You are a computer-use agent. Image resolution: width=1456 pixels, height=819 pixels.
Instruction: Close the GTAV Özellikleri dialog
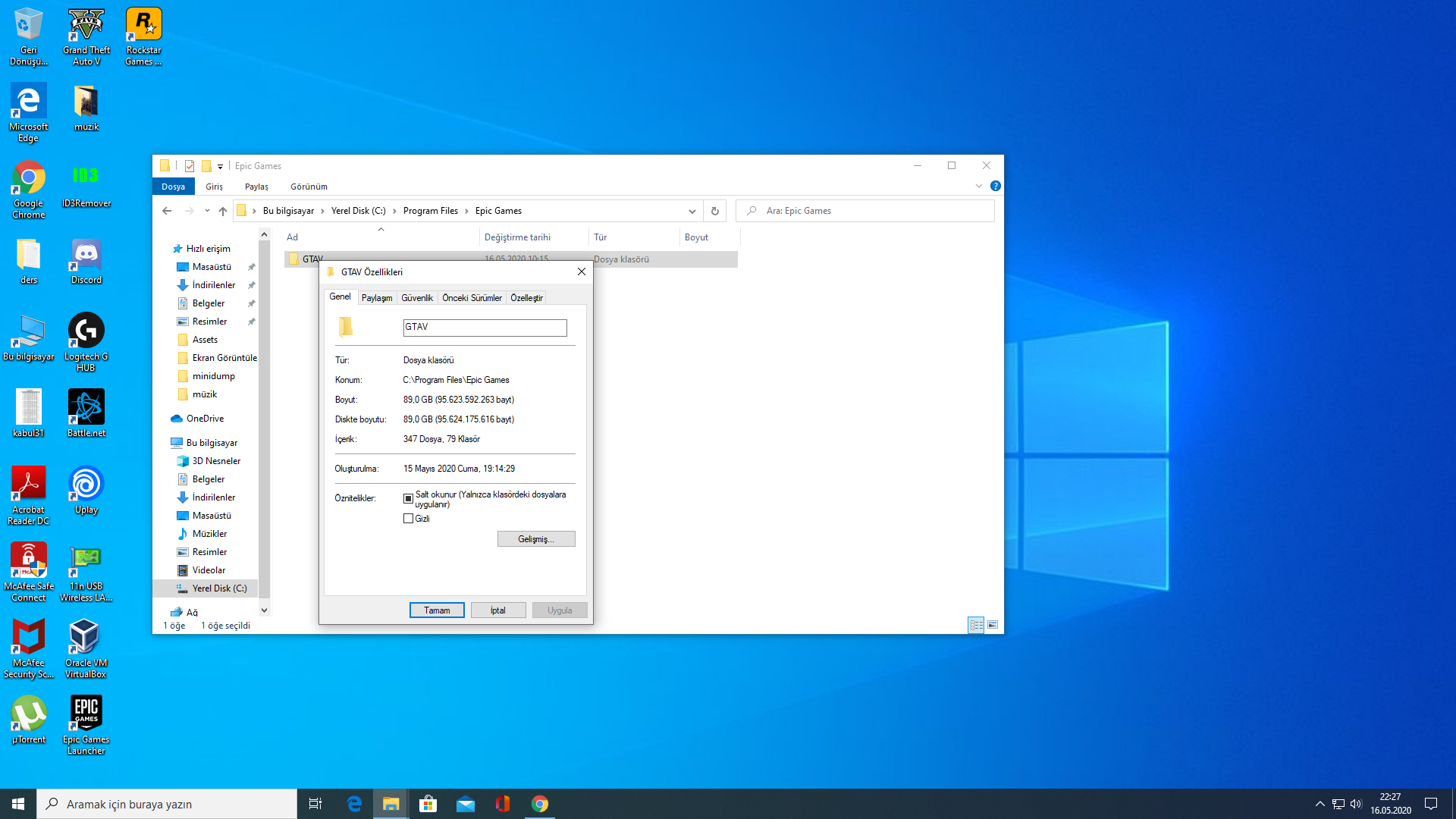pyautogui.click(x=582, y=271)
